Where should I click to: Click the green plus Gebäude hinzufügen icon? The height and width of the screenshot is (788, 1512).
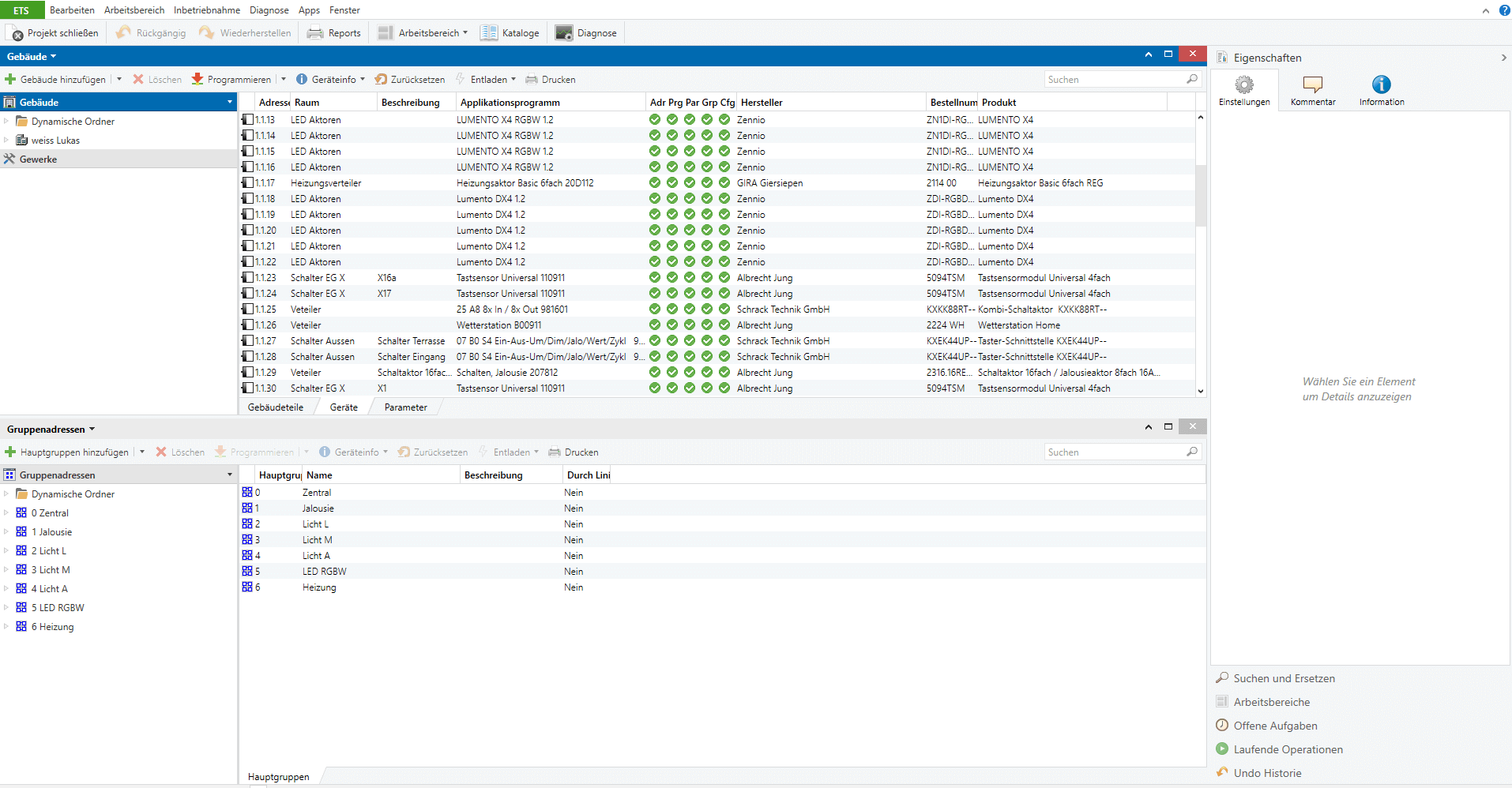10,80
